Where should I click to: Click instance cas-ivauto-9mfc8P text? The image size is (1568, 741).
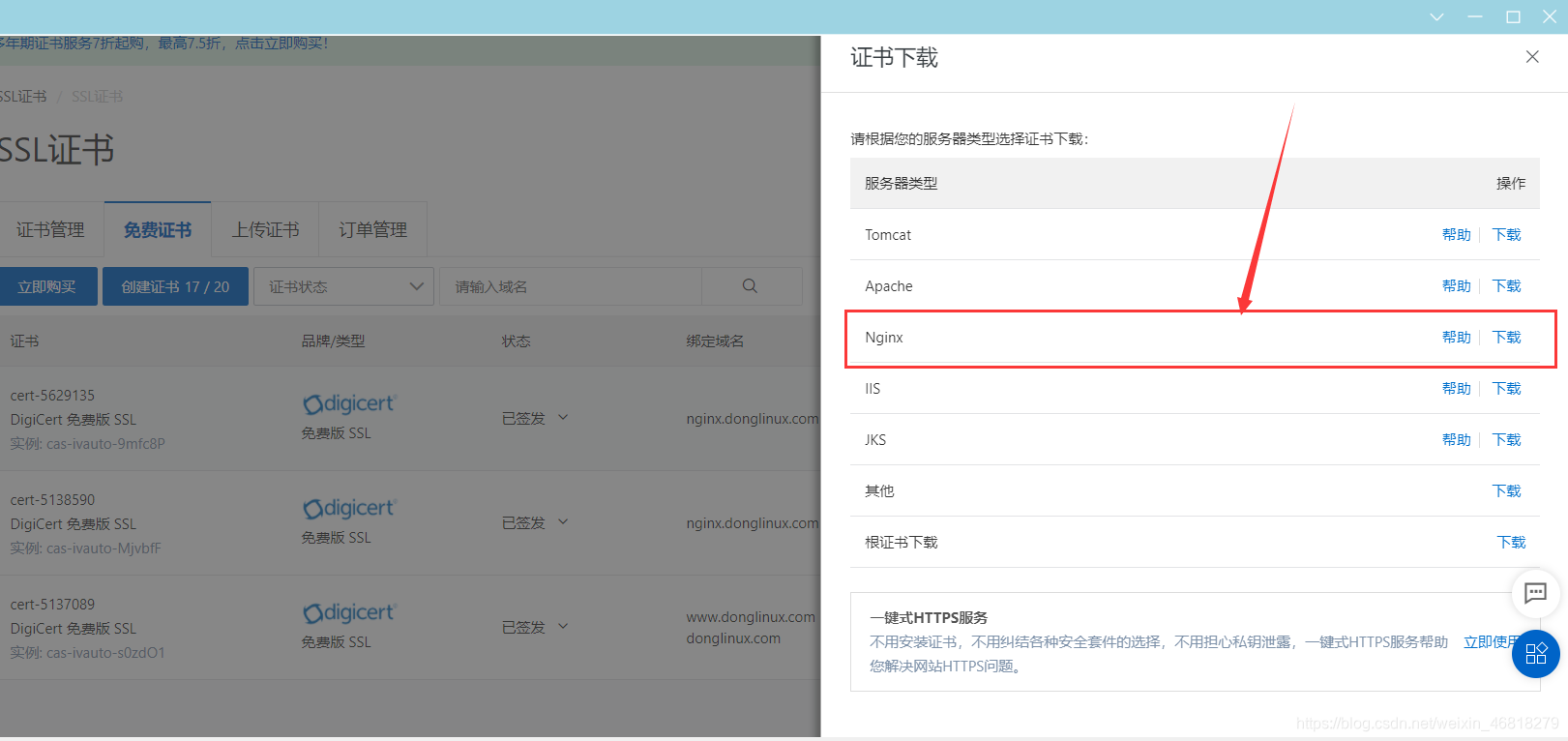pos(88,444)
